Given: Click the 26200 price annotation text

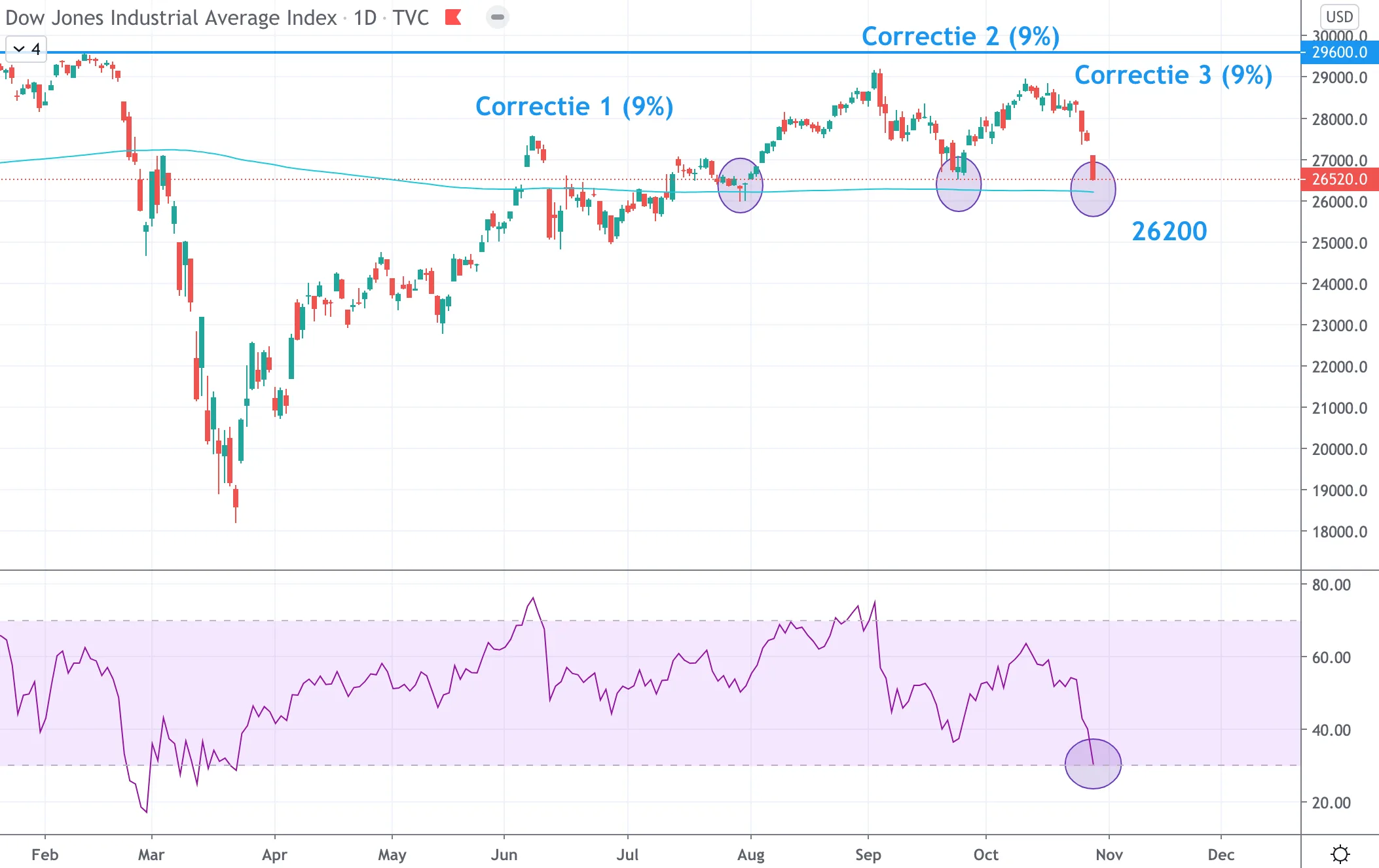Looking at the screenshot, I should tap(1169, 231).
